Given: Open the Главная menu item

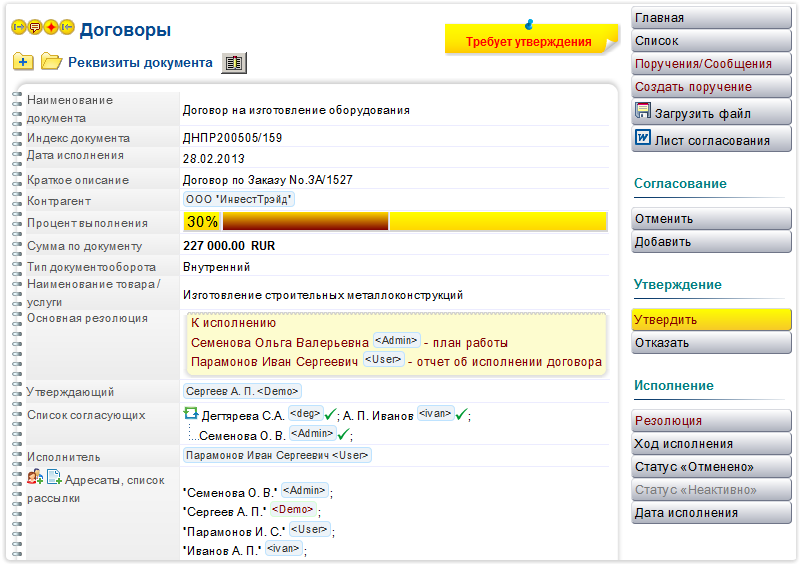Looking at the screenshot, I should coord(711,18).
